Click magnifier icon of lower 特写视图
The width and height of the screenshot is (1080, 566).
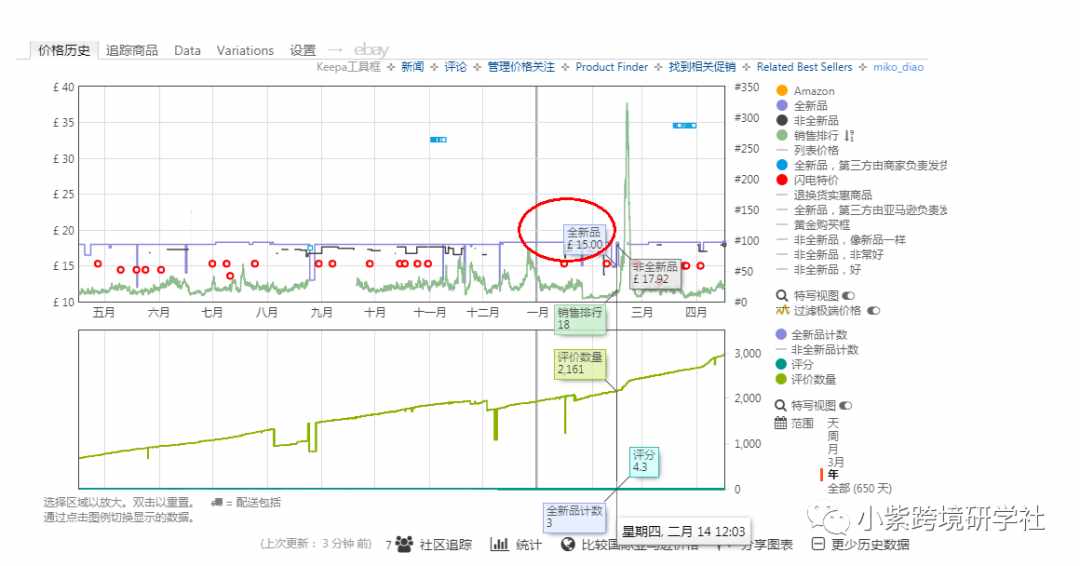coord(780,406)
